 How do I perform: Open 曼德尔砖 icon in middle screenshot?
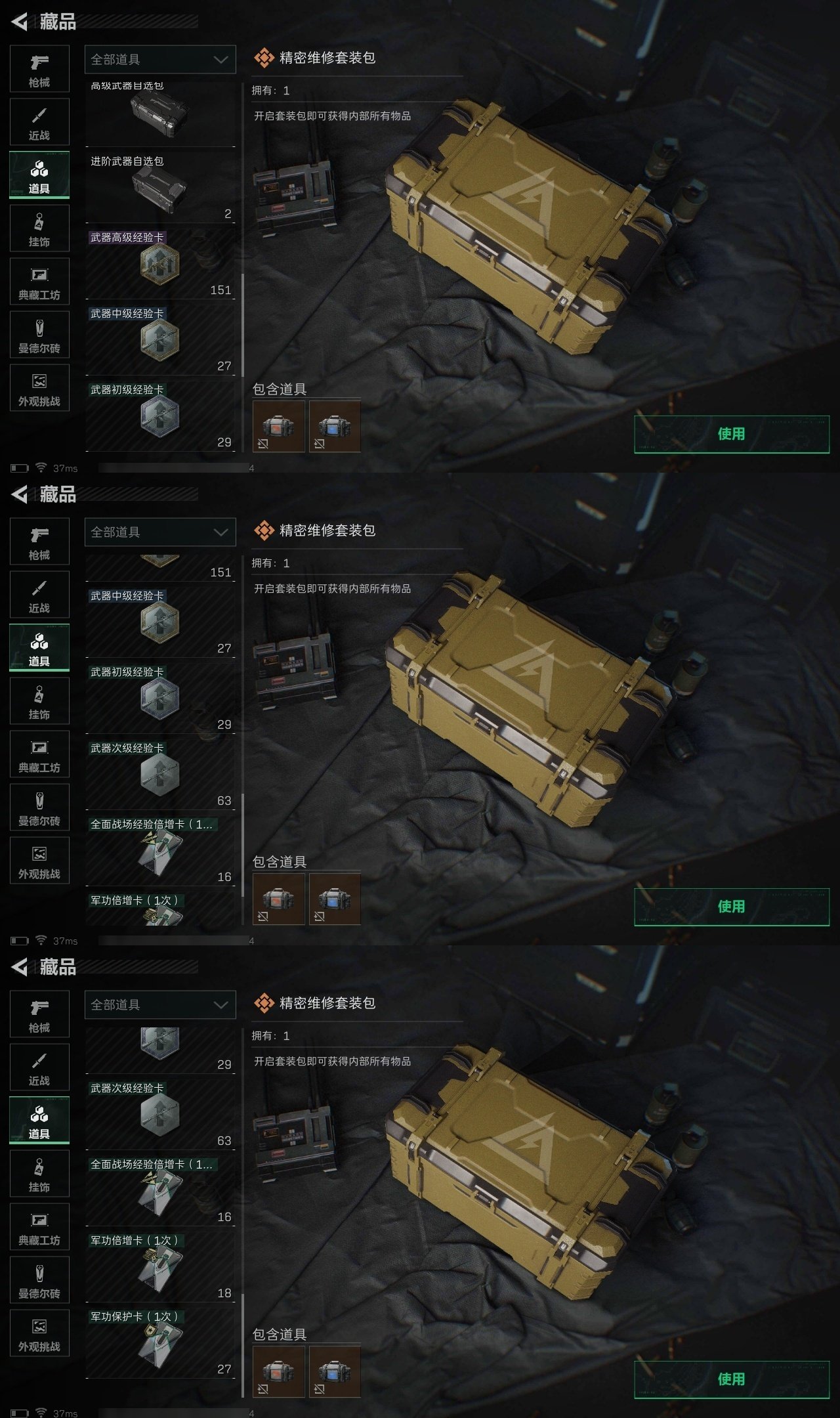click(x=39, y=807)
